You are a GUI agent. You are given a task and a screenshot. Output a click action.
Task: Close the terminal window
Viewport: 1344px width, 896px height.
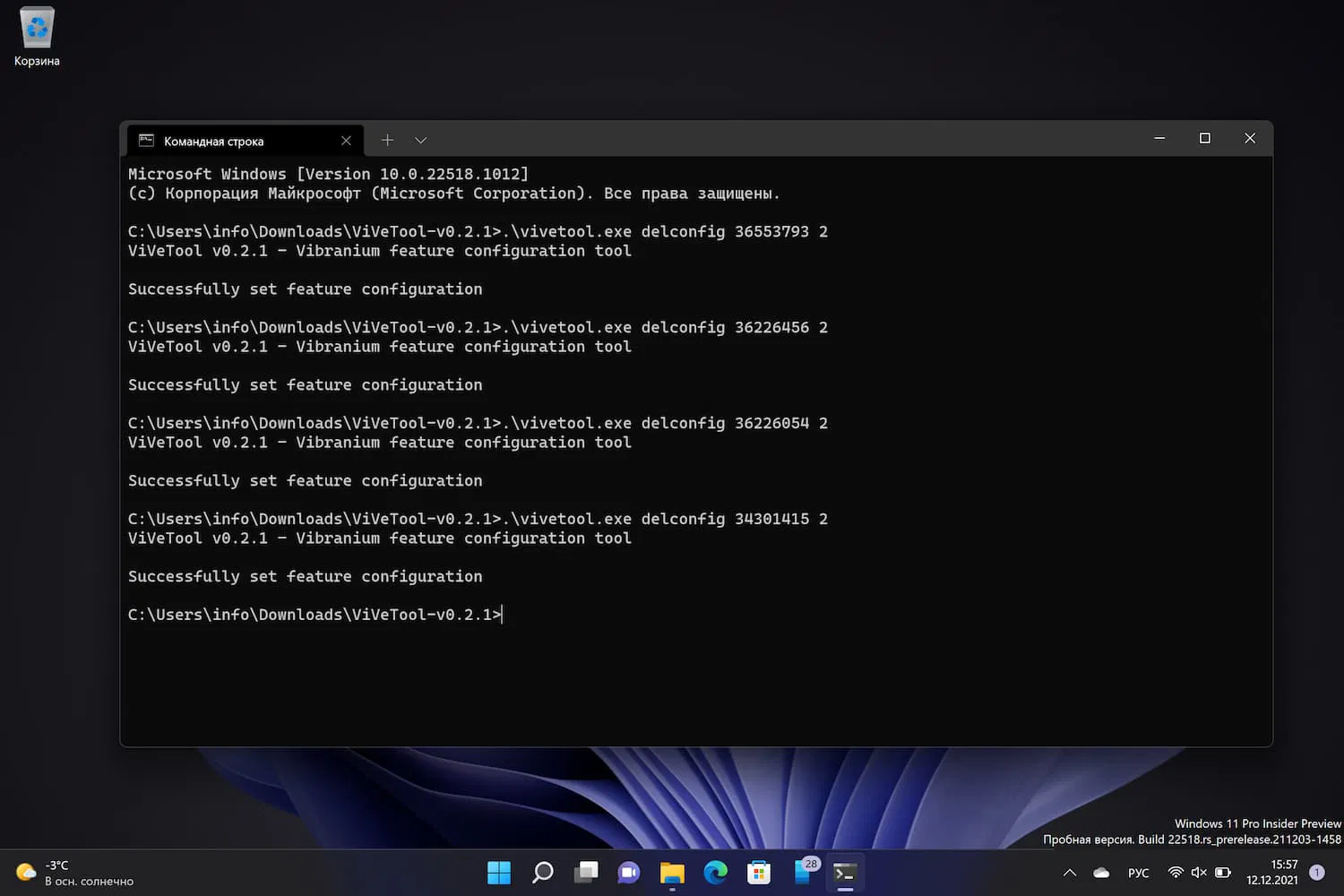point(1250,138)
